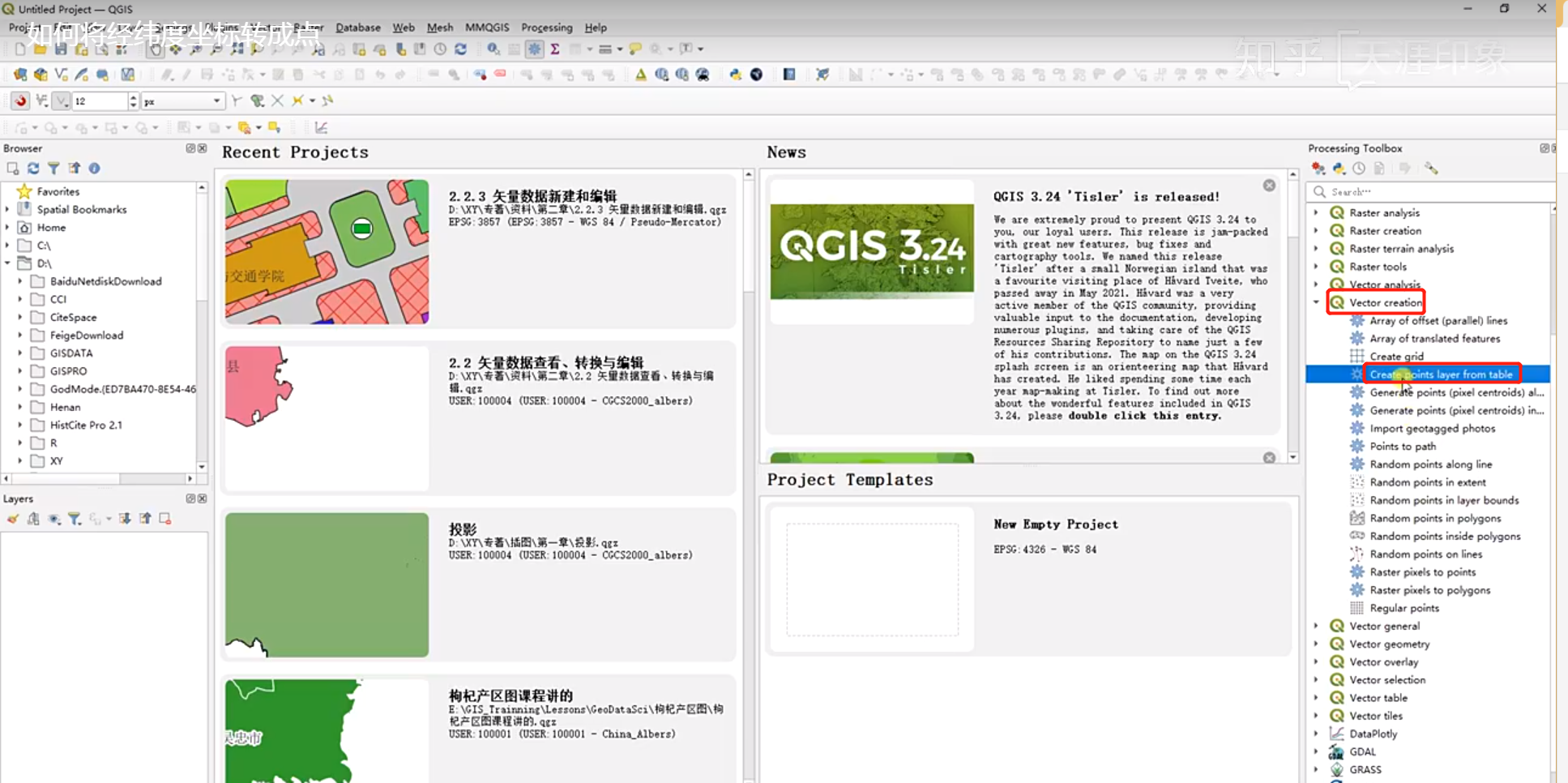1568x783 pixels.
Task: Click the Browser panel horizontal scrollbar
Action: tap(98, 479)
